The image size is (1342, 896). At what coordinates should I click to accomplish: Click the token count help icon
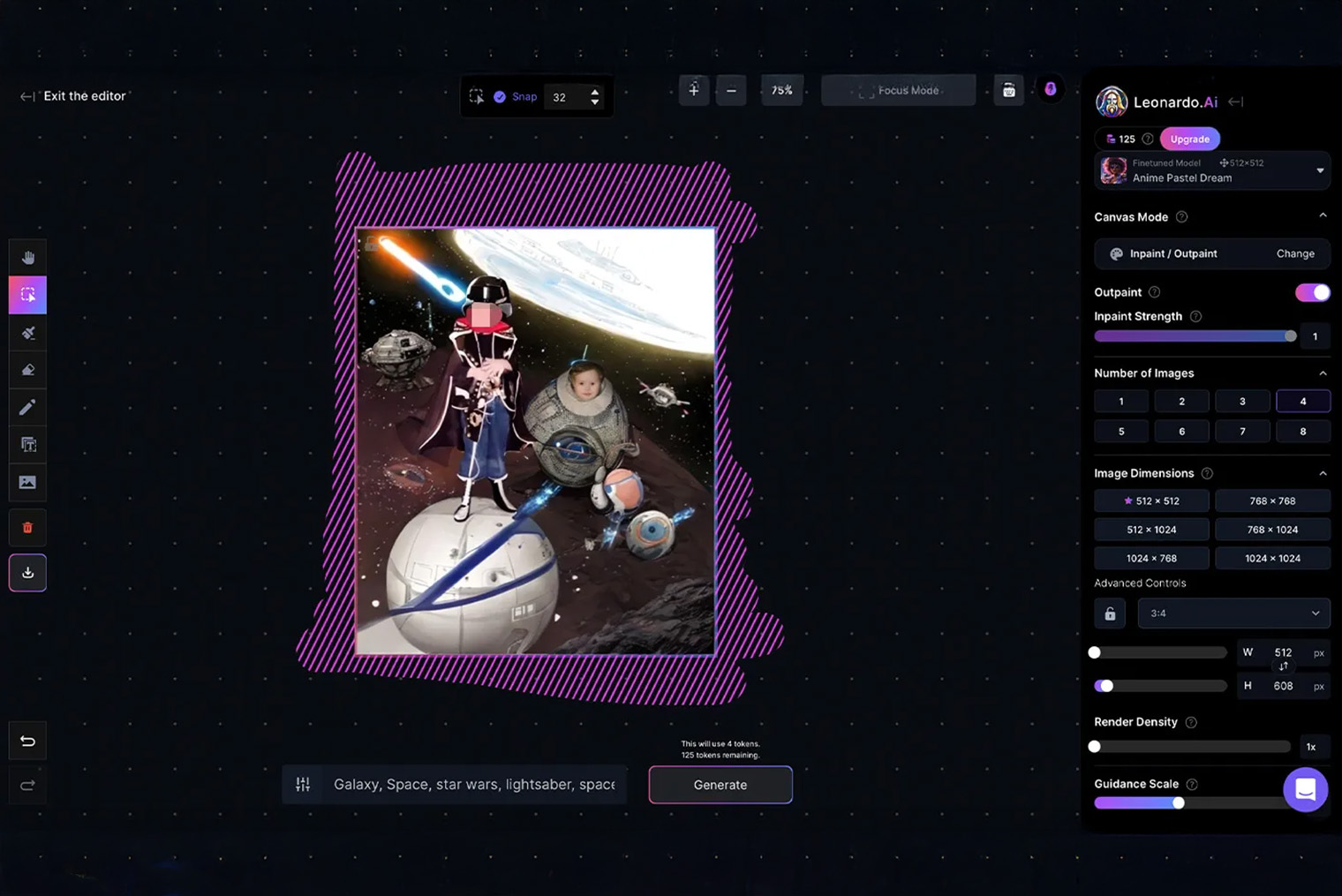1148,139
